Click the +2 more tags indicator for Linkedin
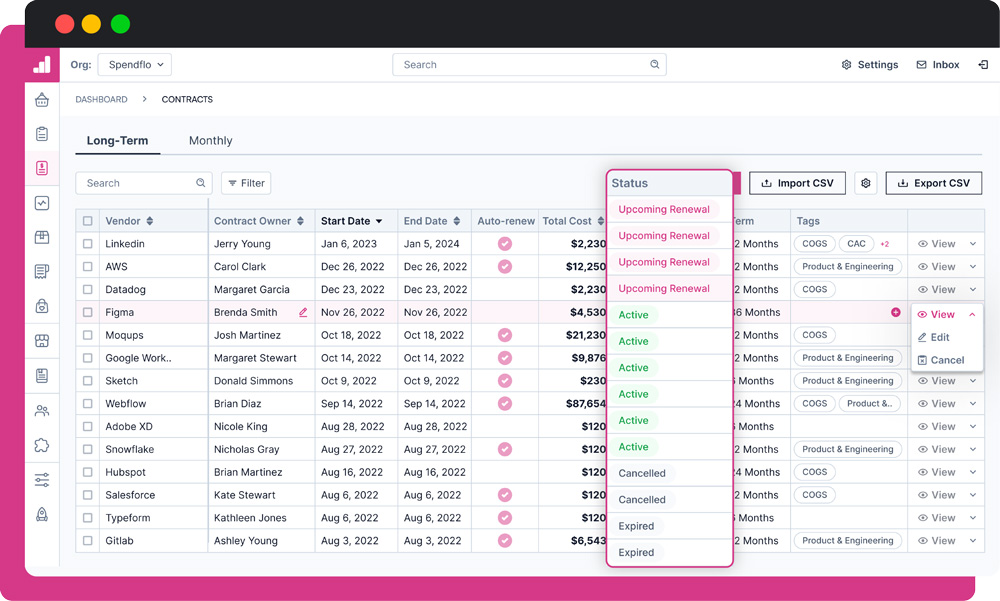 885,244
